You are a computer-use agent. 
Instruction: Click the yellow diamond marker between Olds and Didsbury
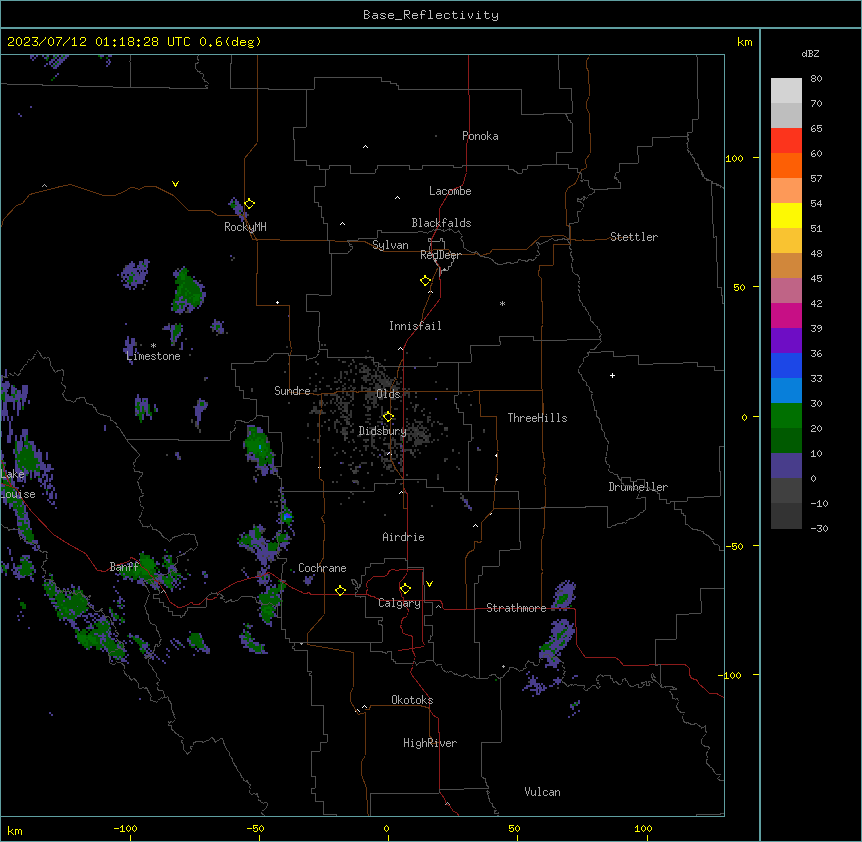point(388,417)
